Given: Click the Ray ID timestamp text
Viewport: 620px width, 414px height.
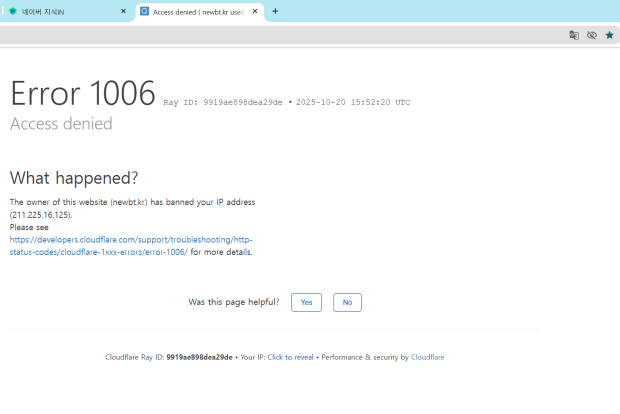Looking at the screenshot, I should tap(287, 102).
